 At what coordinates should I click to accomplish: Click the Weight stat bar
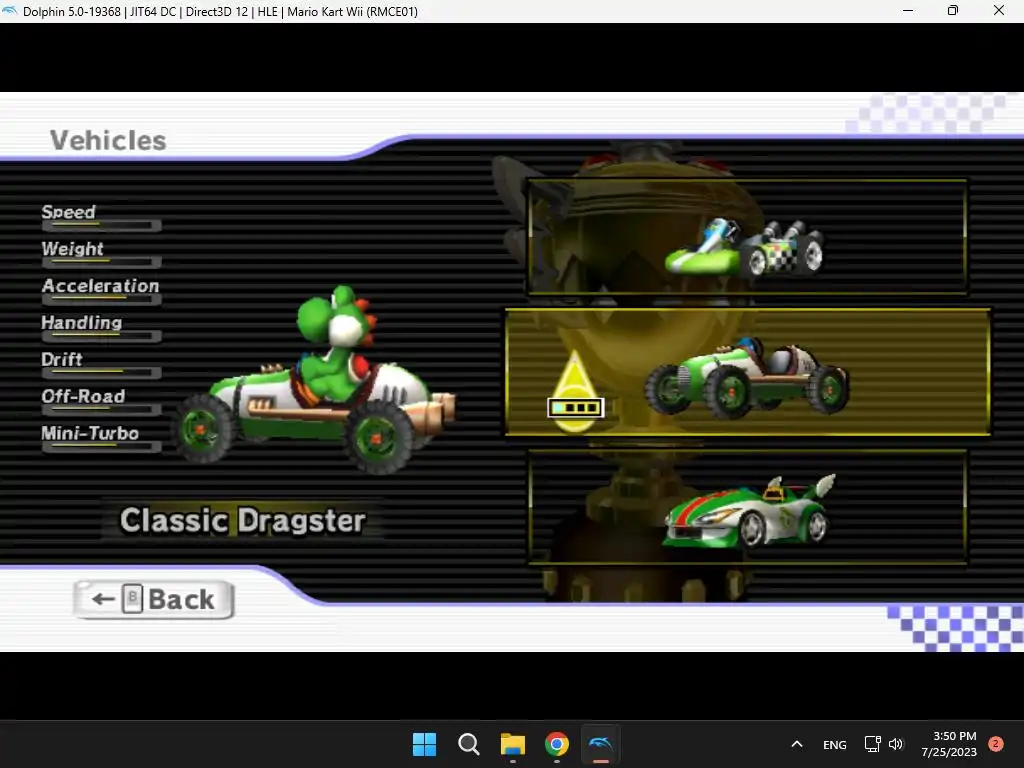tap(101, 263)
